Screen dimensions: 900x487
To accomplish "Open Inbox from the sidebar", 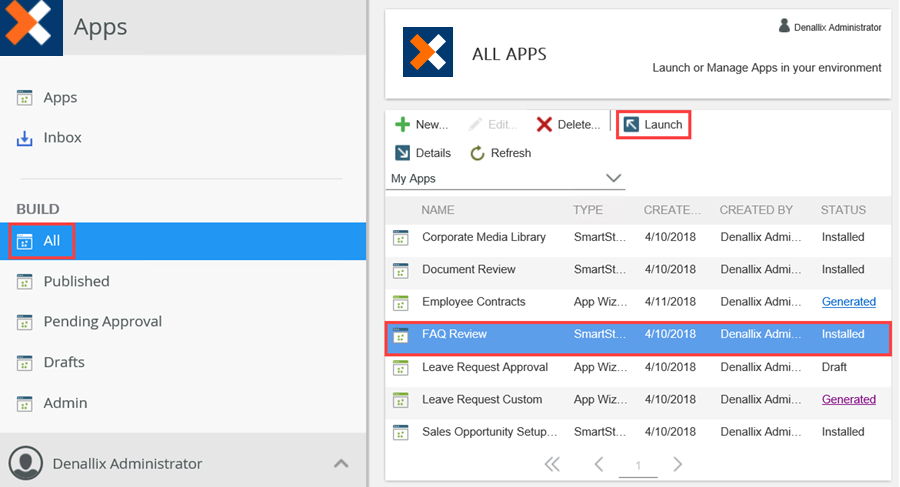I will [x=62, y=138].
